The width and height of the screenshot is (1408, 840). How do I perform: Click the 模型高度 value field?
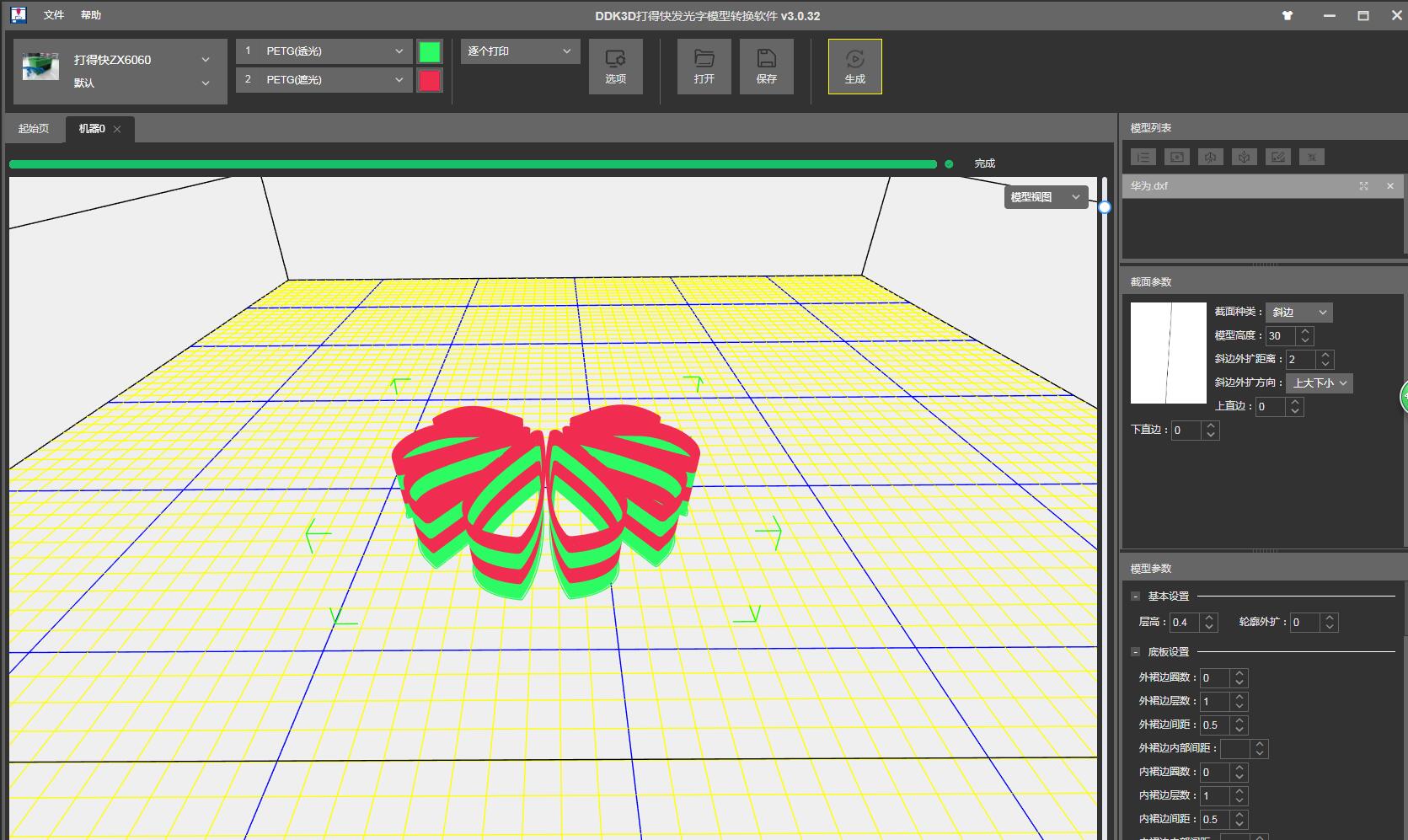tap(1281, 336)
